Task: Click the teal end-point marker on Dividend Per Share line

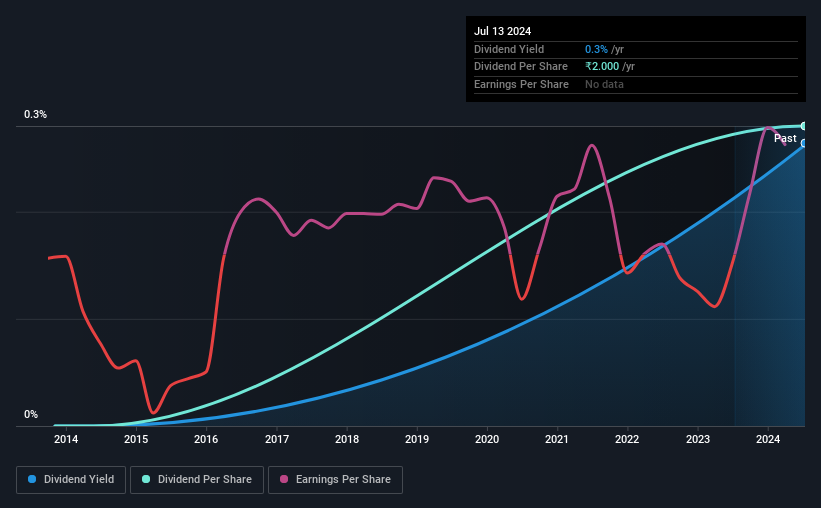Action: [804, 126]
